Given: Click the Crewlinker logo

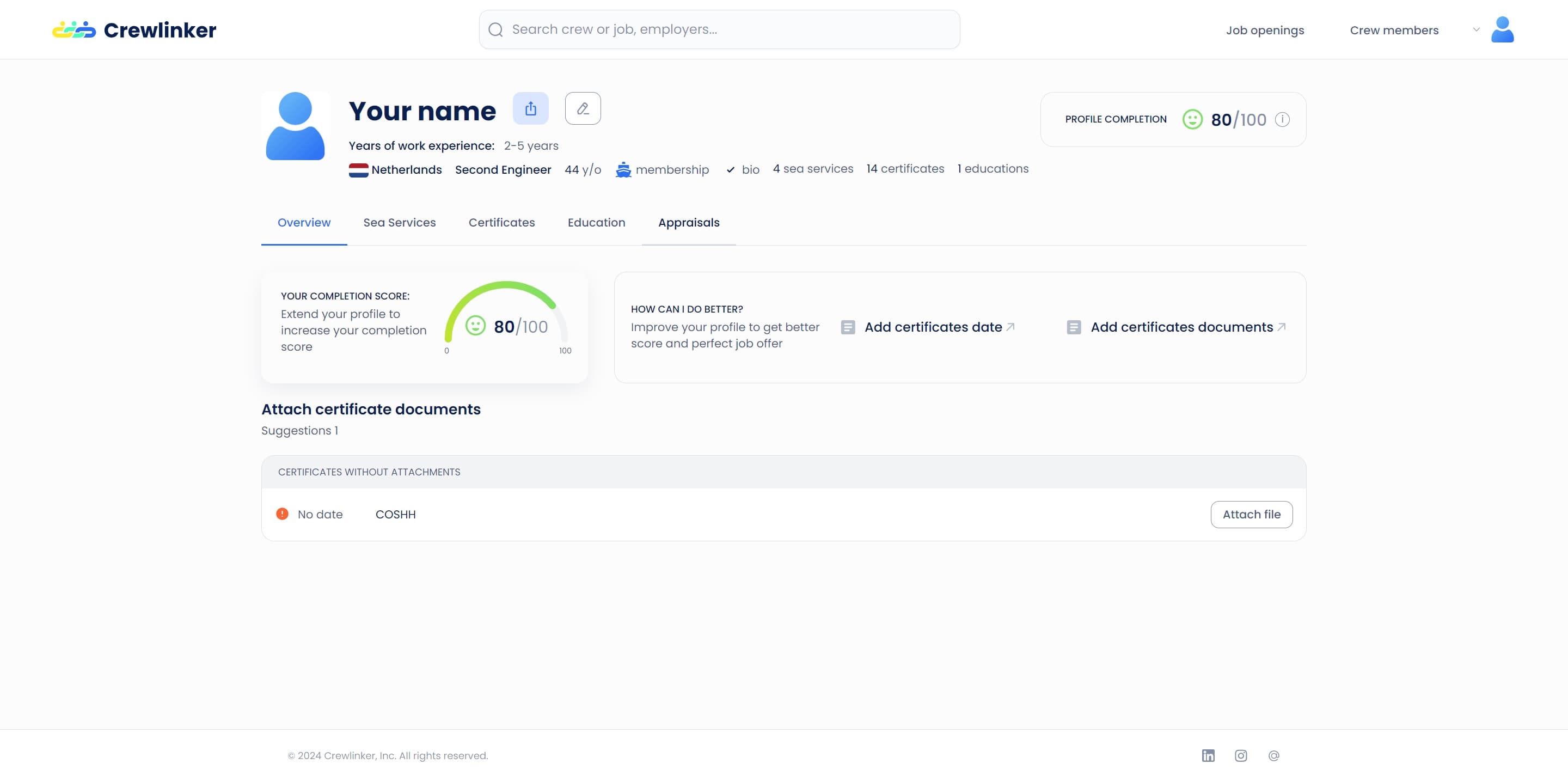Looking at the screenshot, I should point(134,30).
